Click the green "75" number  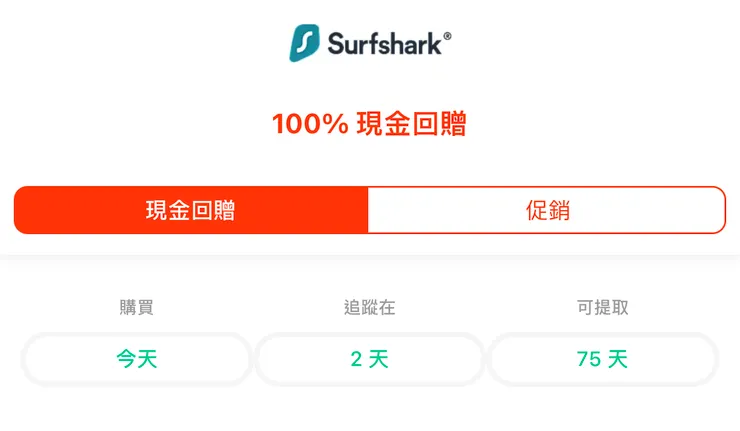(x=589, y=359)
